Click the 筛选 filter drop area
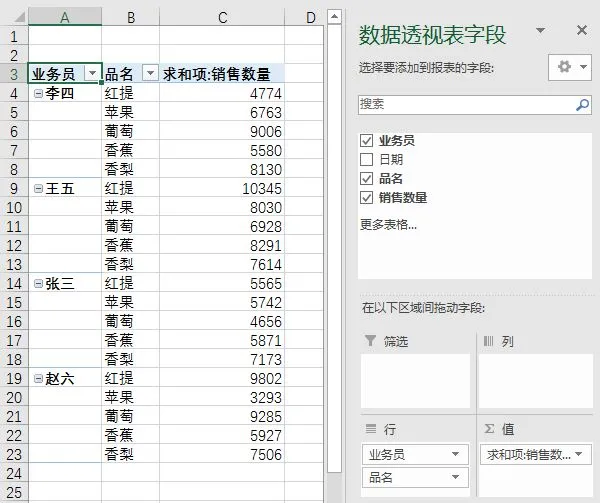 click(x=415, y=381)
